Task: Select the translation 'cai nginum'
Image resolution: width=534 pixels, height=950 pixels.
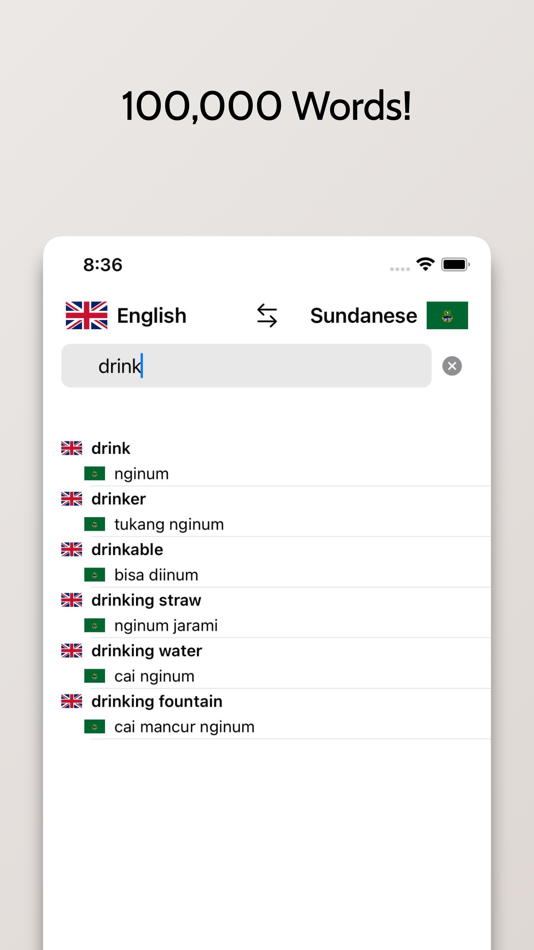Action: 155,676
